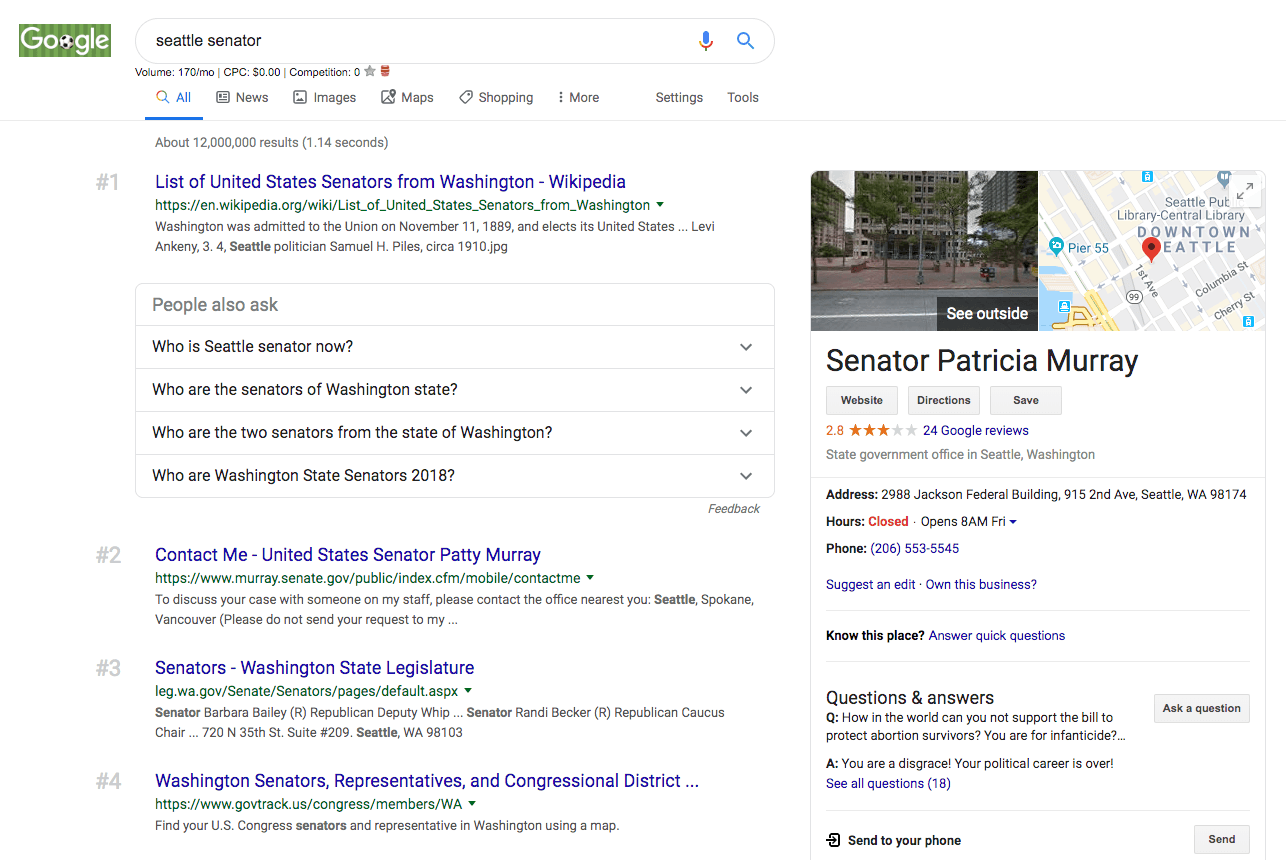Expand 'Who is Seattle senator now?' question

coord(745,347)
